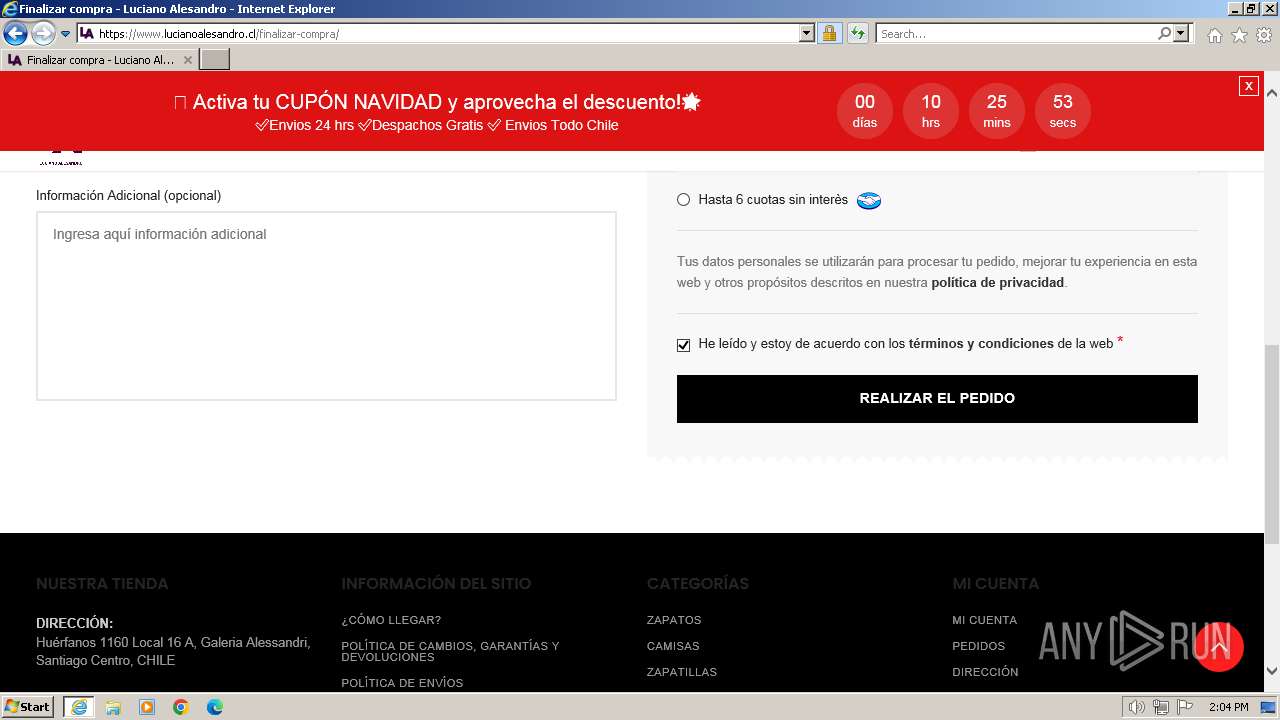Close the Finalizar compra tab

click(x=188, y=60)
